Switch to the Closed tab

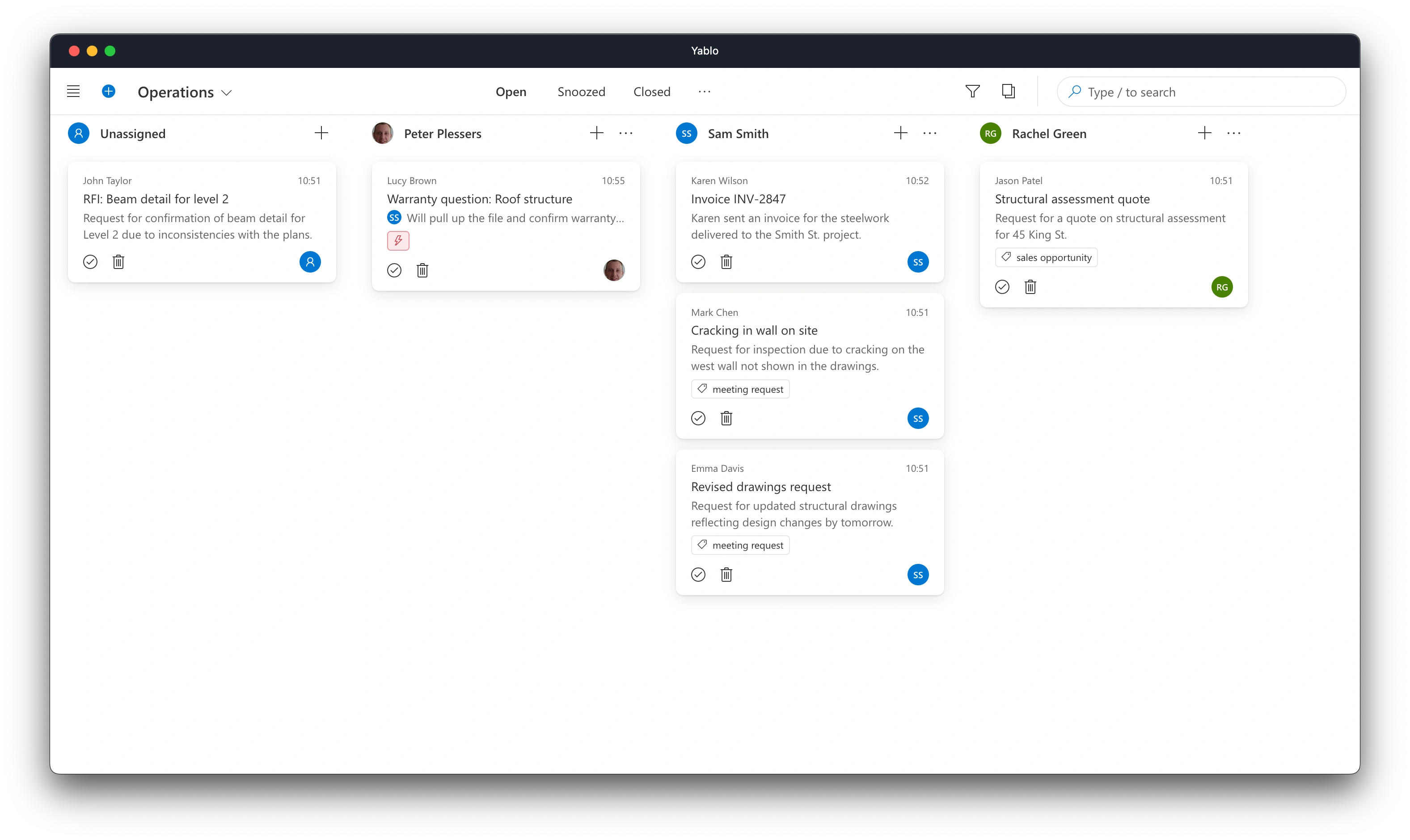(x=651, y=92)
